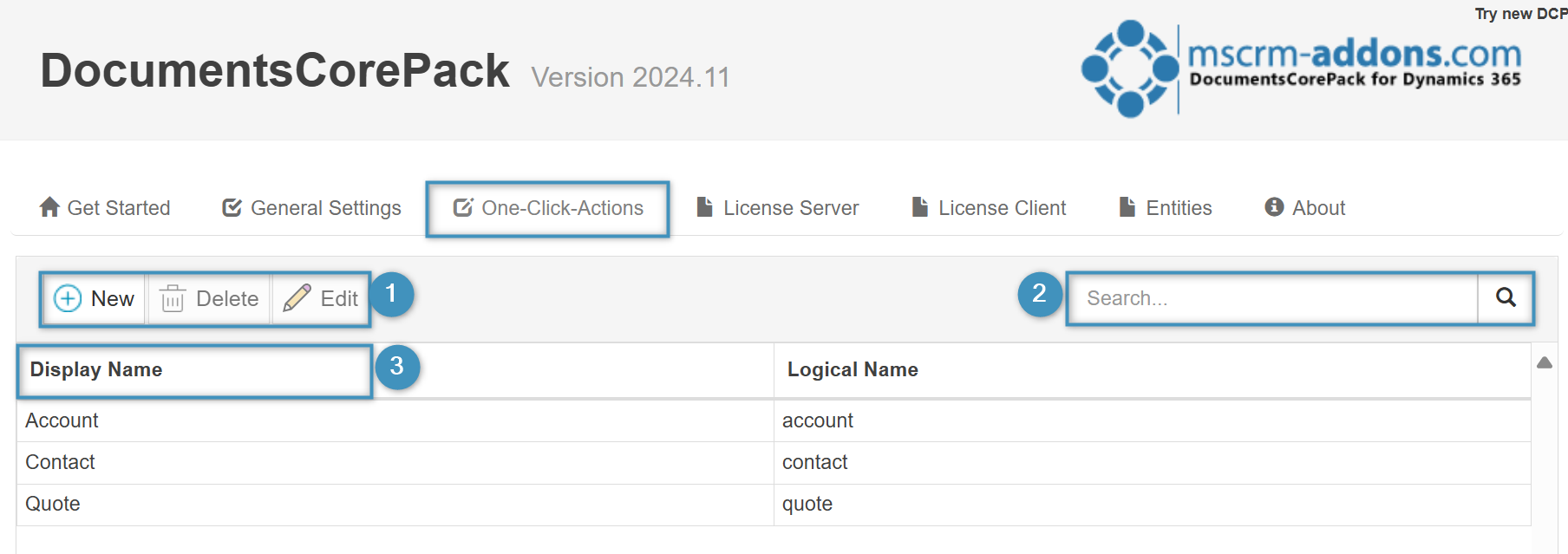Click the mscrm-addons.com logo

pos(1301,68)
